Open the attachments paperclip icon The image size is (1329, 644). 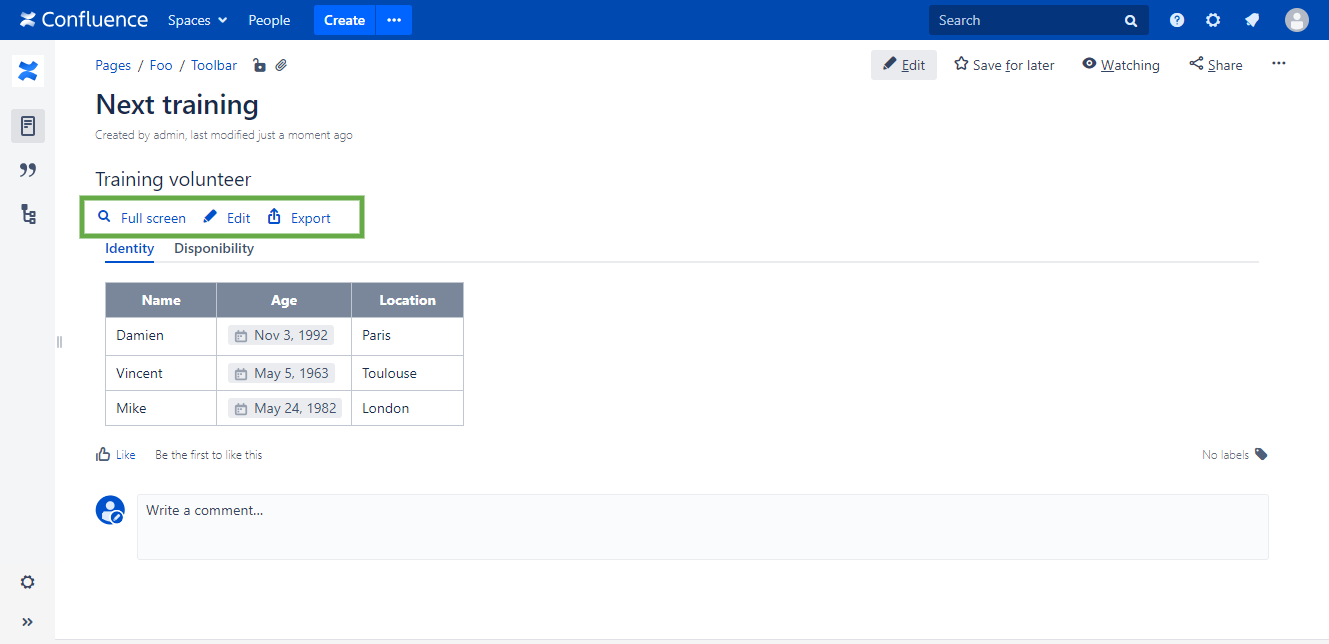pos(282,66)
